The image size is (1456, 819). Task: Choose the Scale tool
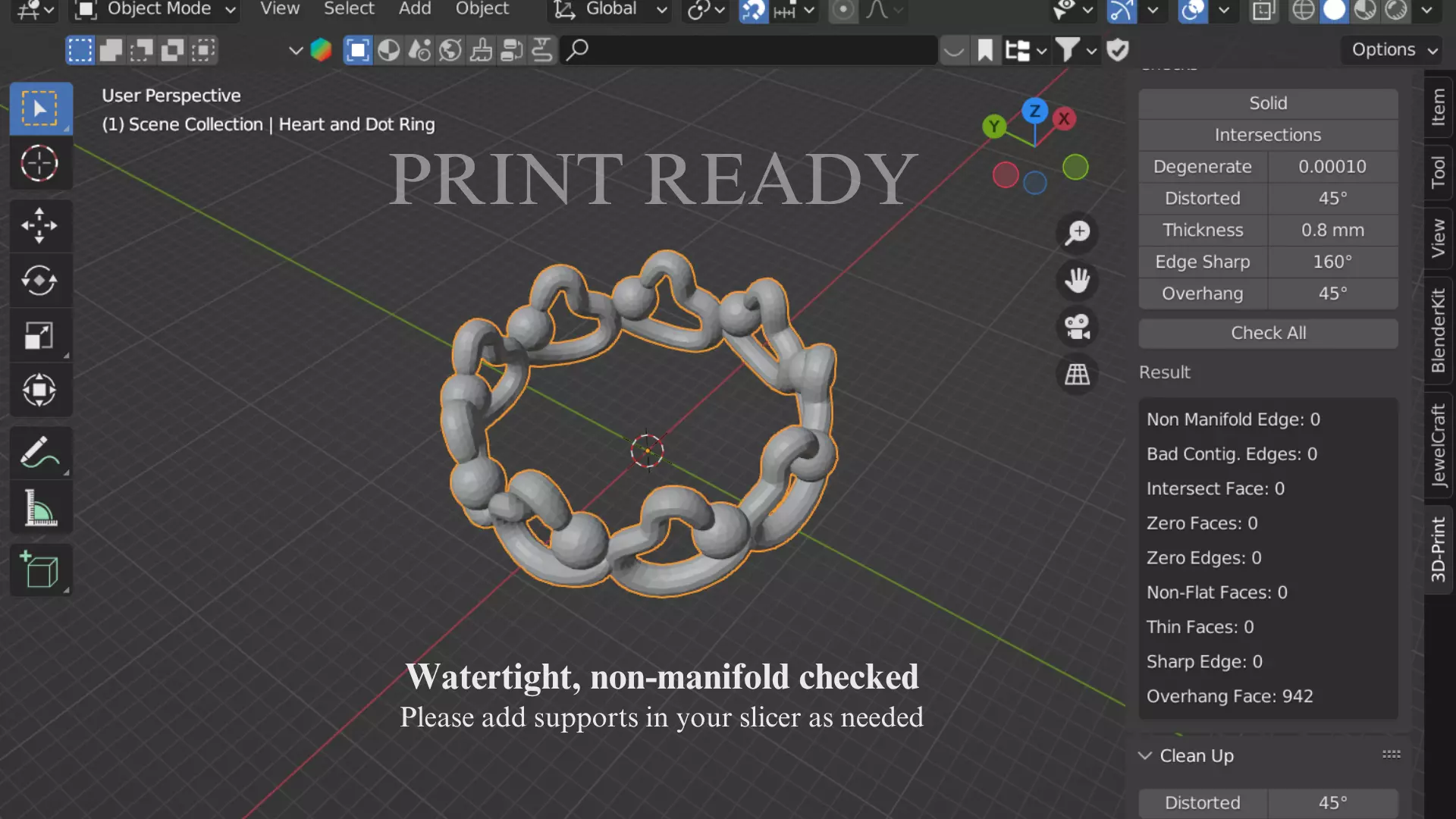pos(39,335)
